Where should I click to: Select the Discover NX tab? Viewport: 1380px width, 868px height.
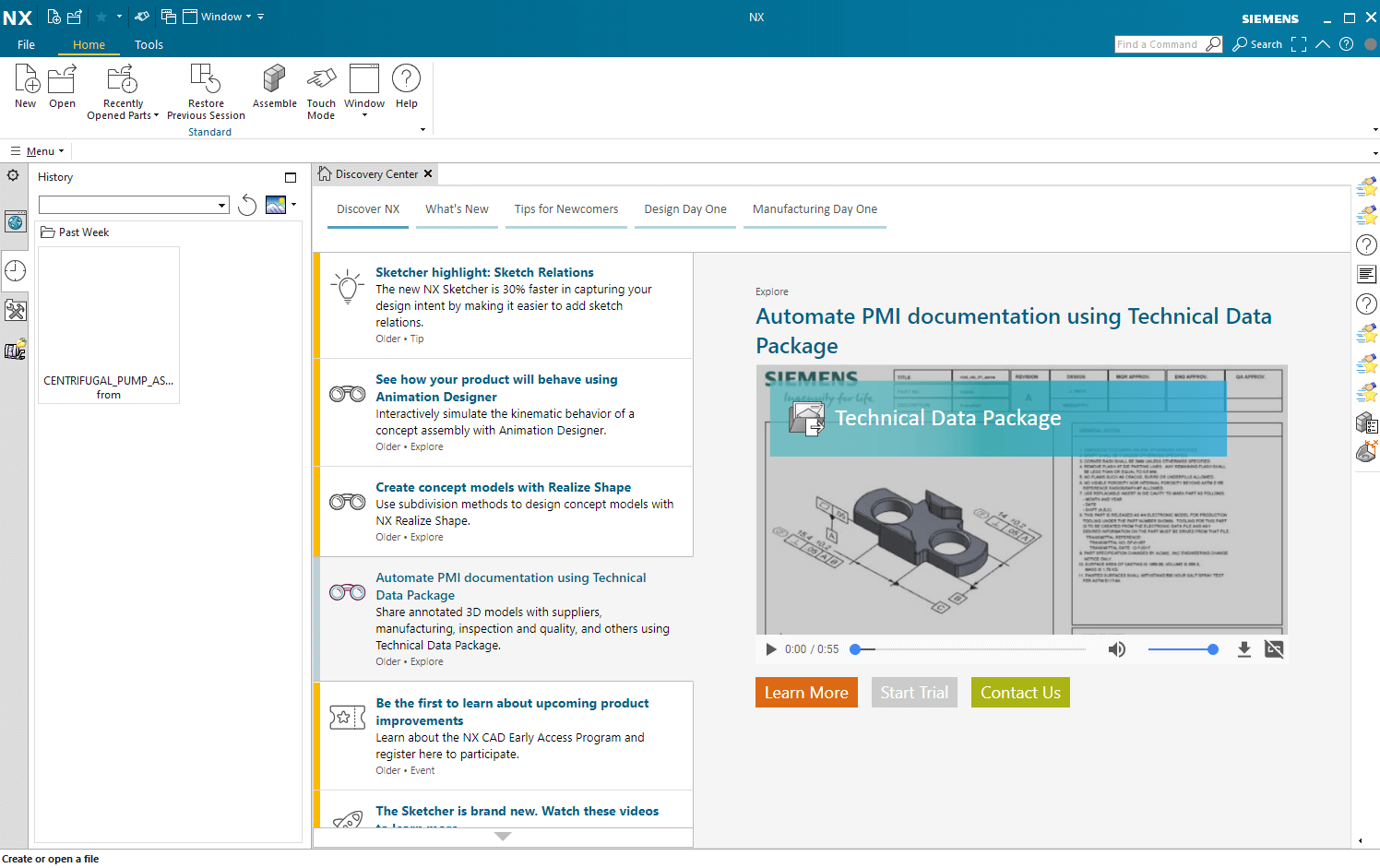click(368, 209)
